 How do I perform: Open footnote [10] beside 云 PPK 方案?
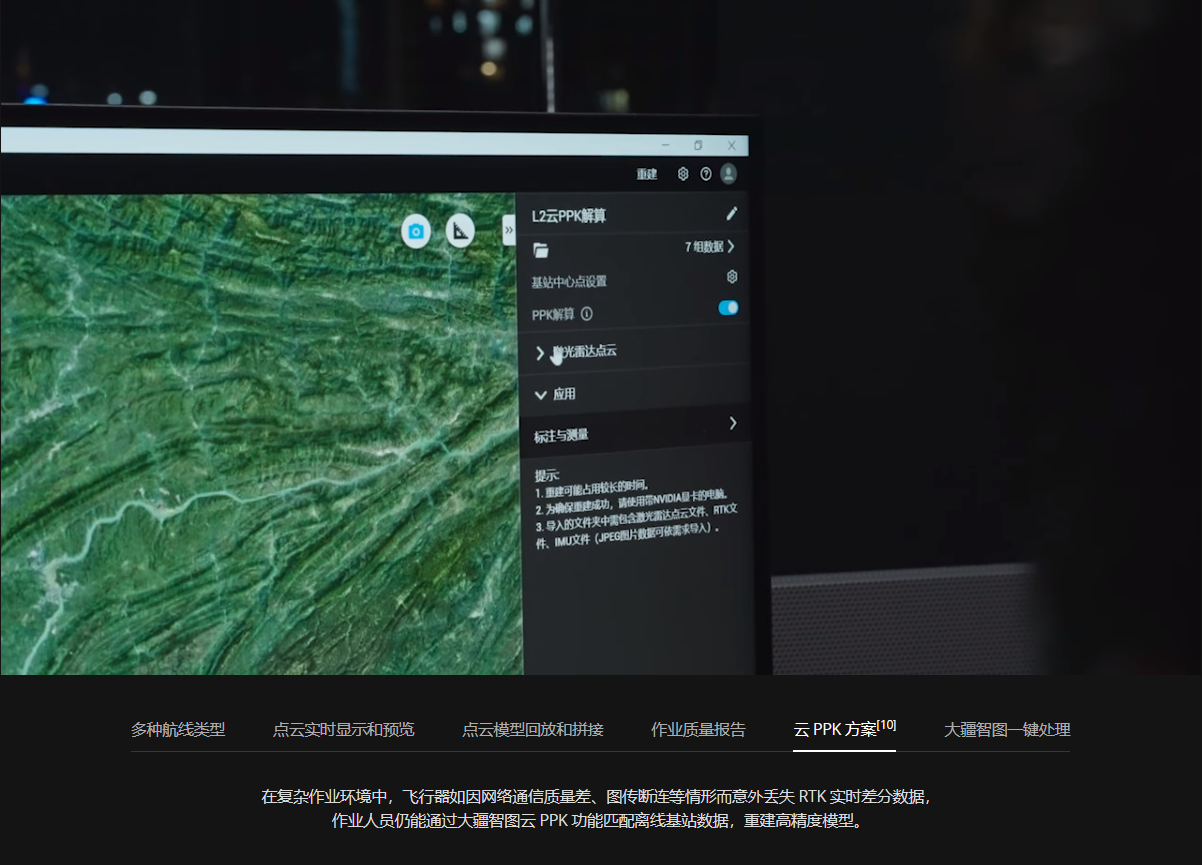(x=886, y=725)
